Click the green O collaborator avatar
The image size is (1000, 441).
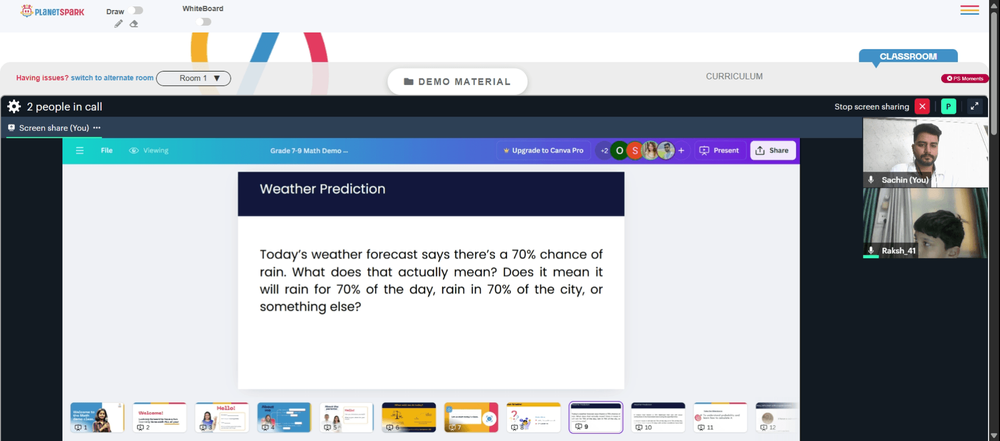[619, 151]
